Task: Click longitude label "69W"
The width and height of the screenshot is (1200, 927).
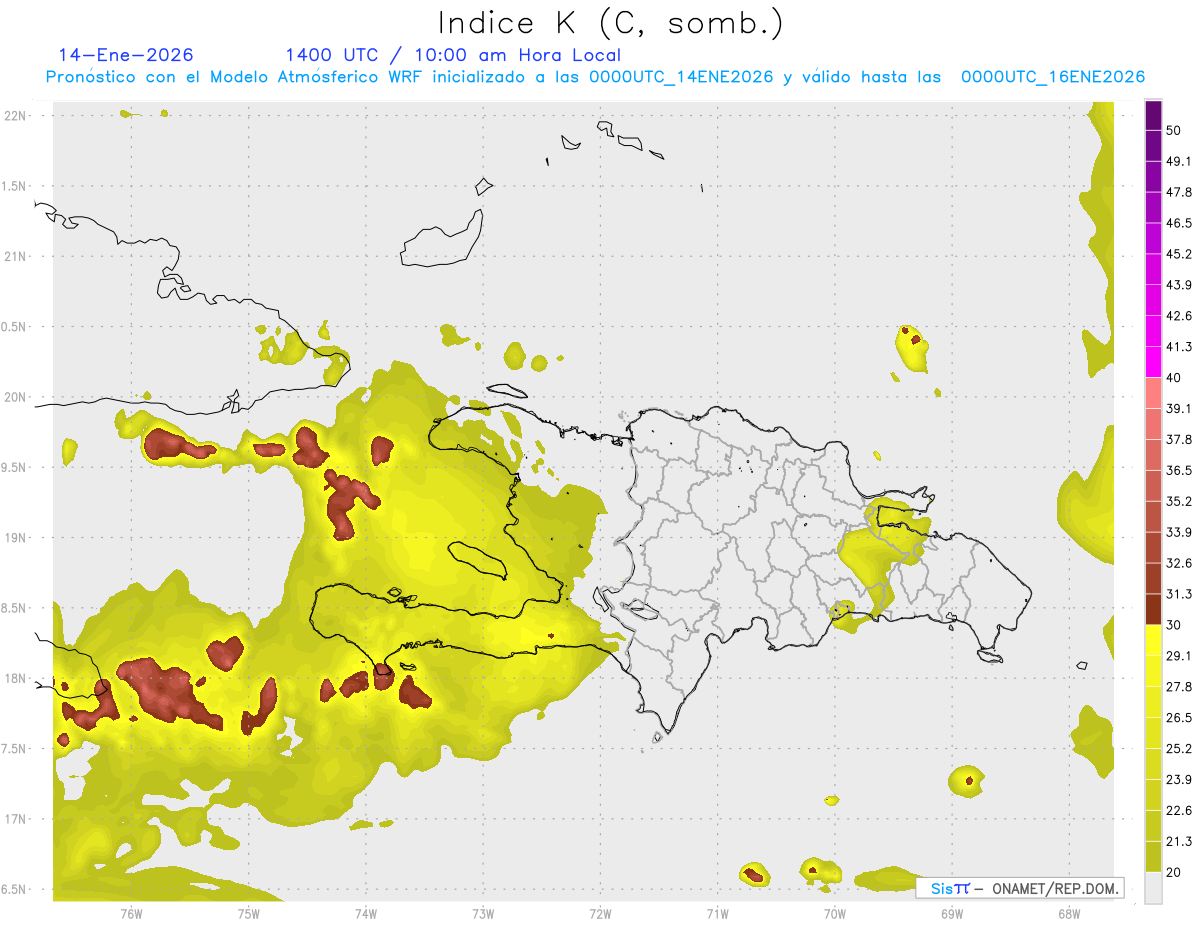Action: pos(951,913)
